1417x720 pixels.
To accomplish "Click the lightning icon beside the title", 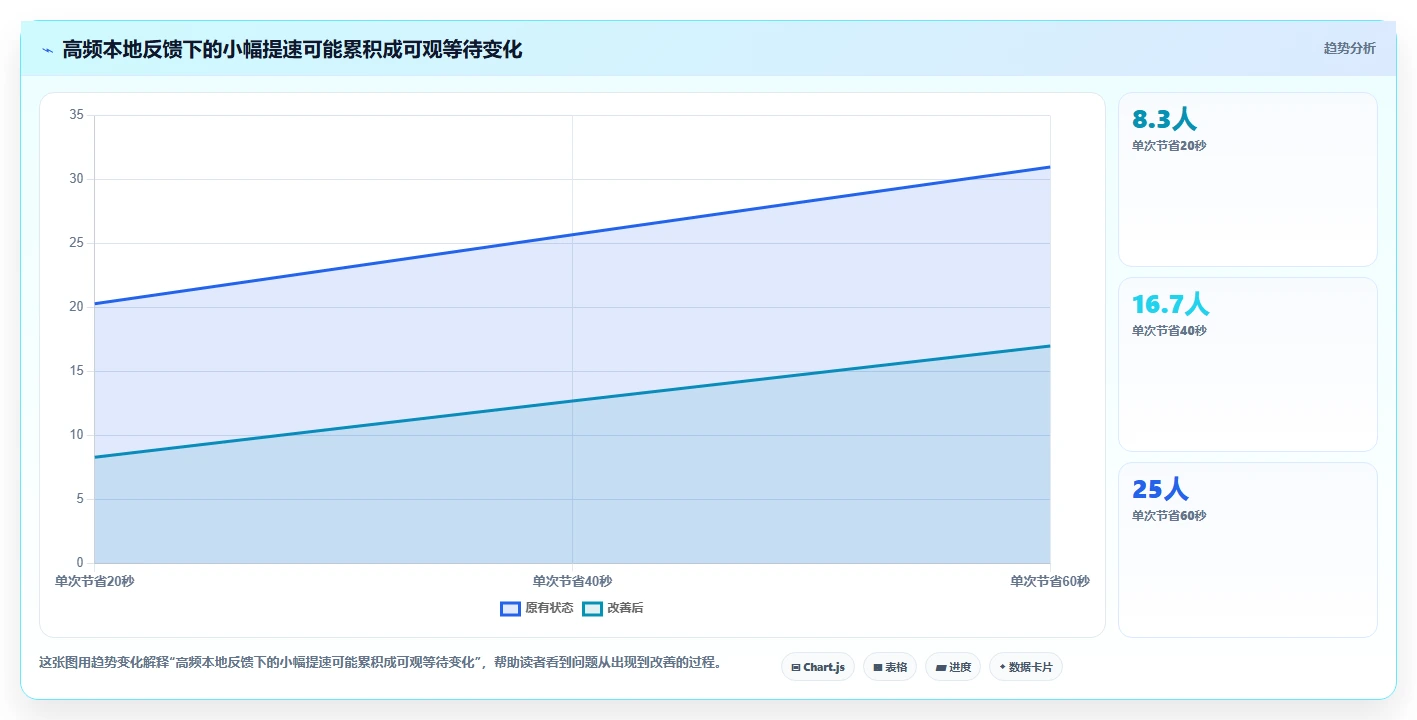I will click(47, 49).
